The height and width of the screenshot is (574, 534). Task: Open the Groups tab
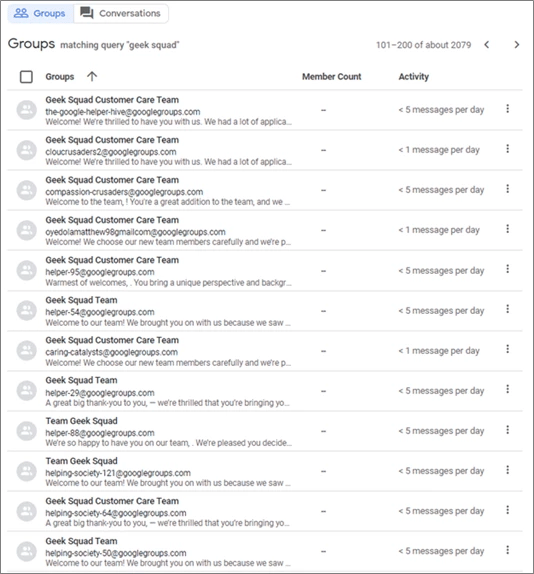(x=40, y=14)
